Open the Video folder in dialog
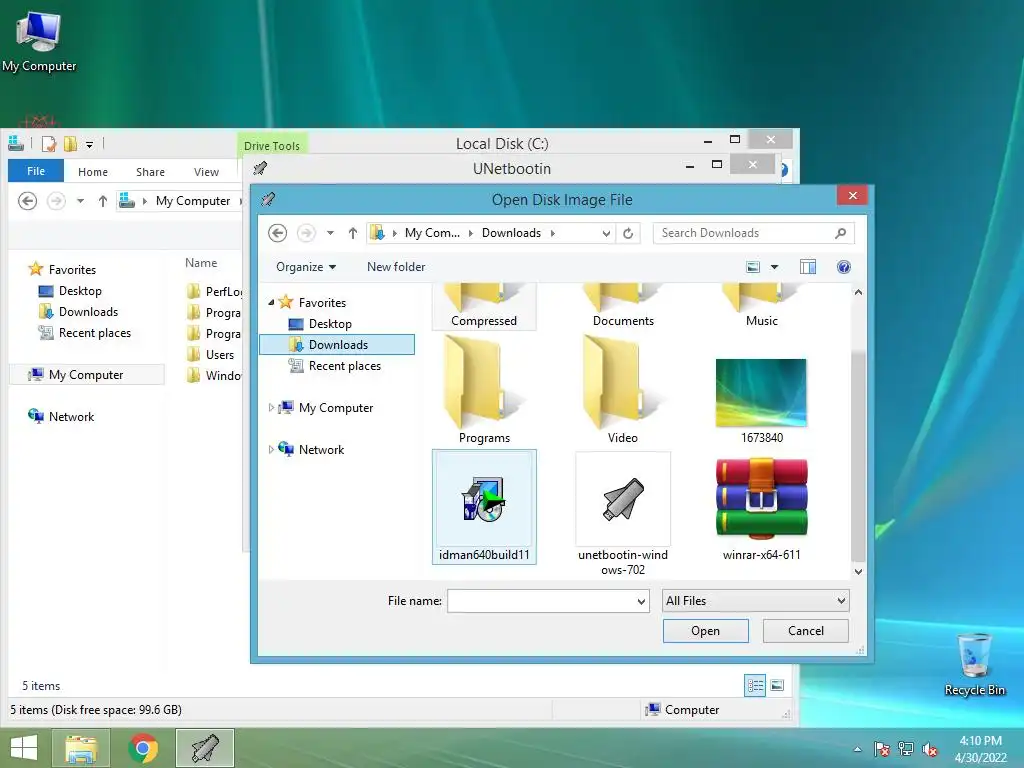Image resolution: width=1024 pixels, height=768 pixels. [622, 390]
